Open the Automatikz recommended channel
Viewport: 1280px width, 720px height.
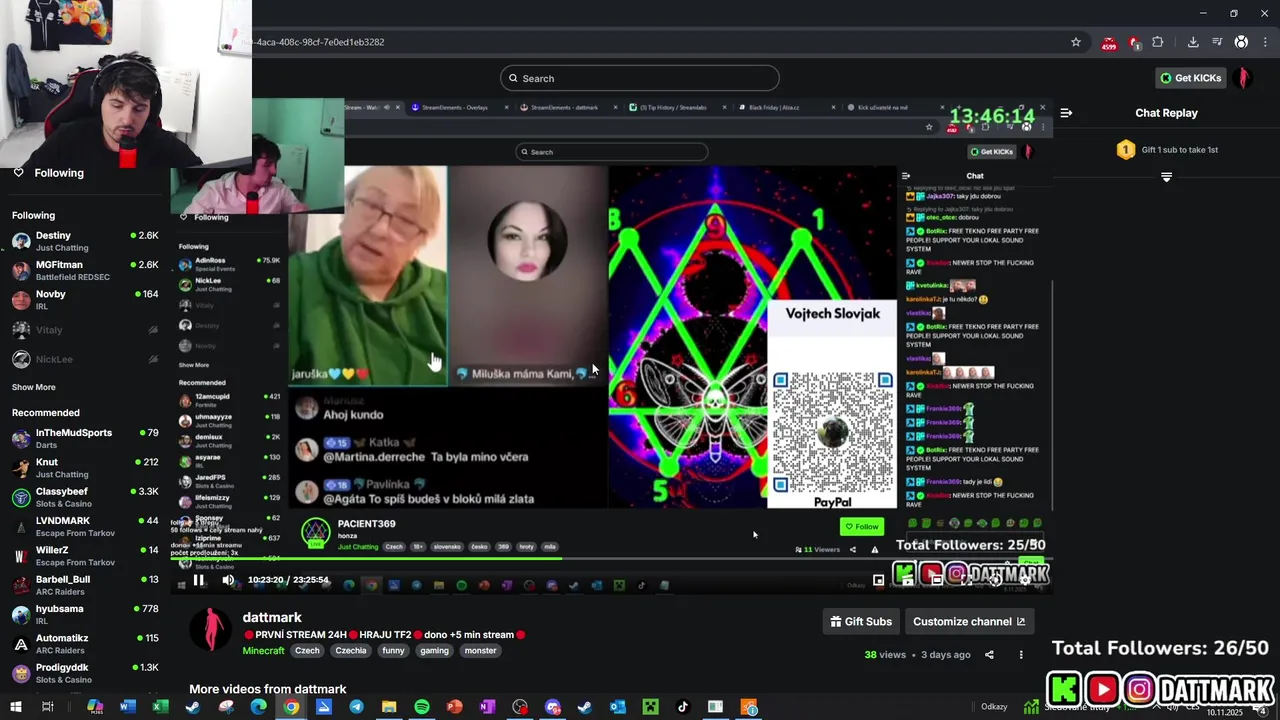click(x=85, y=643)
